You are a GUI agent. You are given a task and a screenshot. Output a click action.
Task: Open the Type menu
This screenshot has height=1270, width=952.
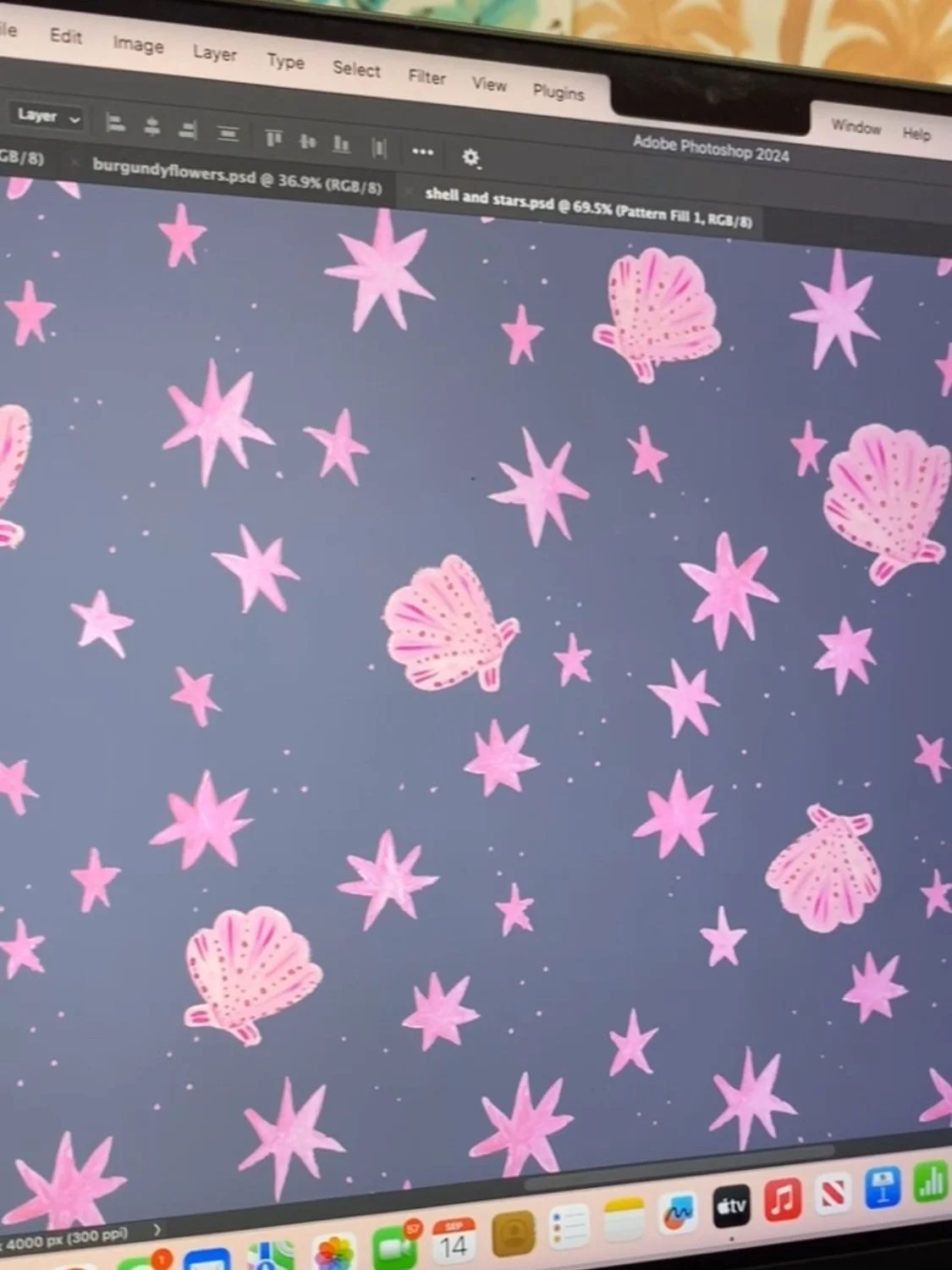point(285,61)
